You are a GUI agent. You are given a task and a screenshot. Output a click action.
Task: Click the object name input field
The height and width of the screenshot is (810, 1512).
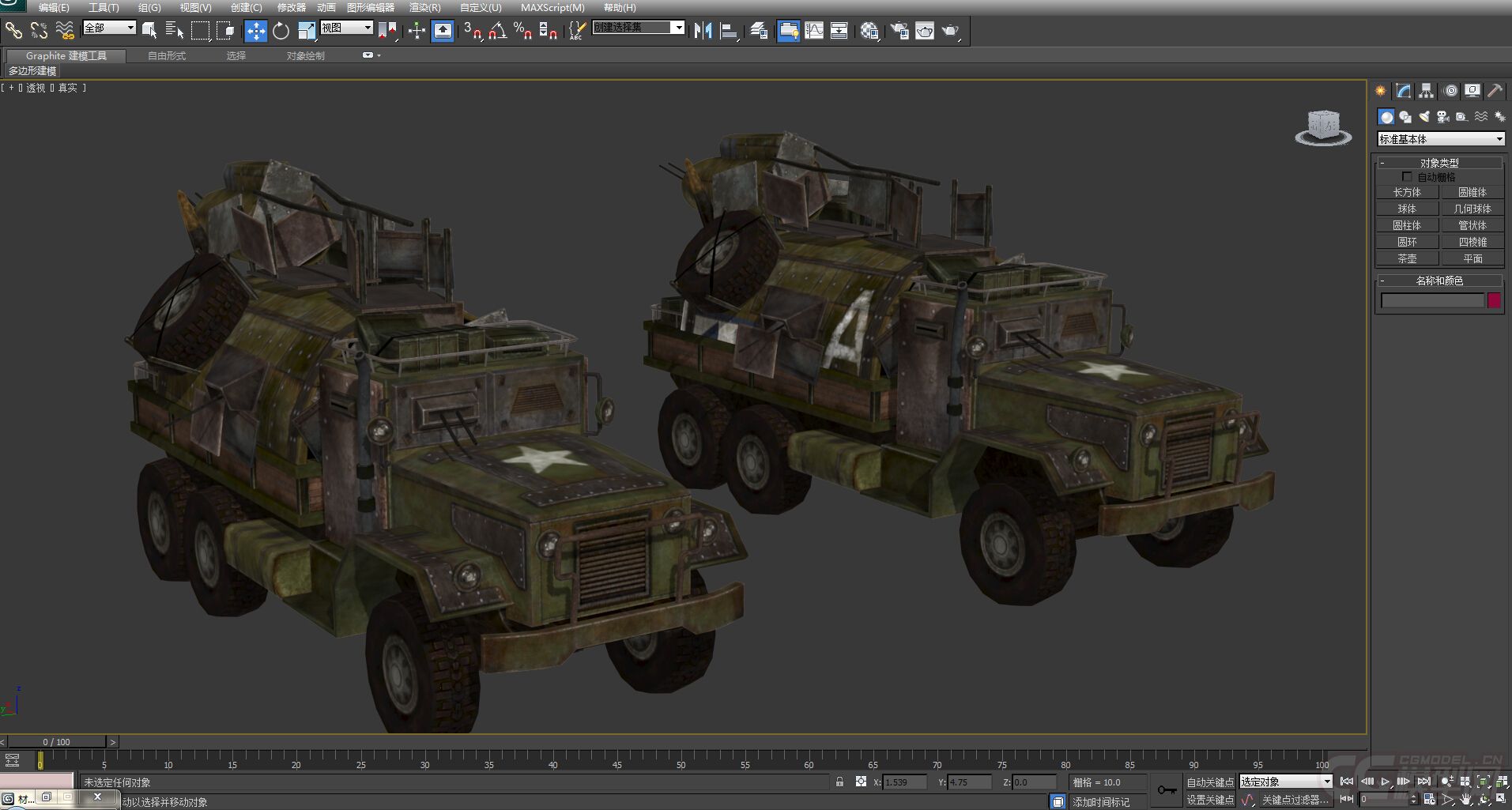point(1432,300)
